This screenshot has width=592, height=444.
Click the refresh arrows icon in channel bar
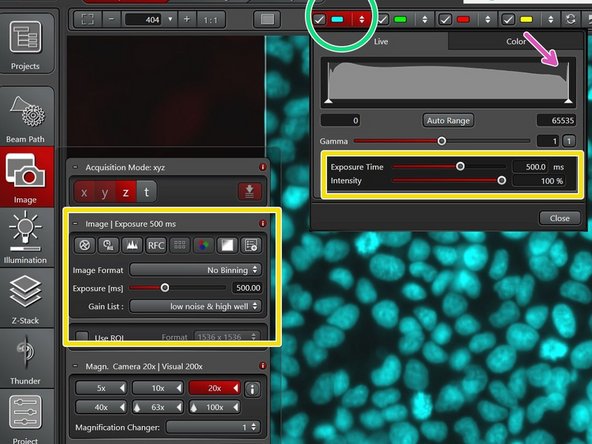click(x=571, y=19)
